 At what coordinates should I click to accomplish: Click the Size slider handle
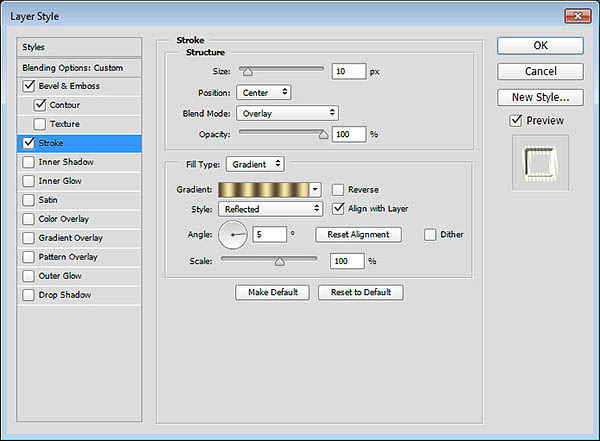[x=248, y=72]
